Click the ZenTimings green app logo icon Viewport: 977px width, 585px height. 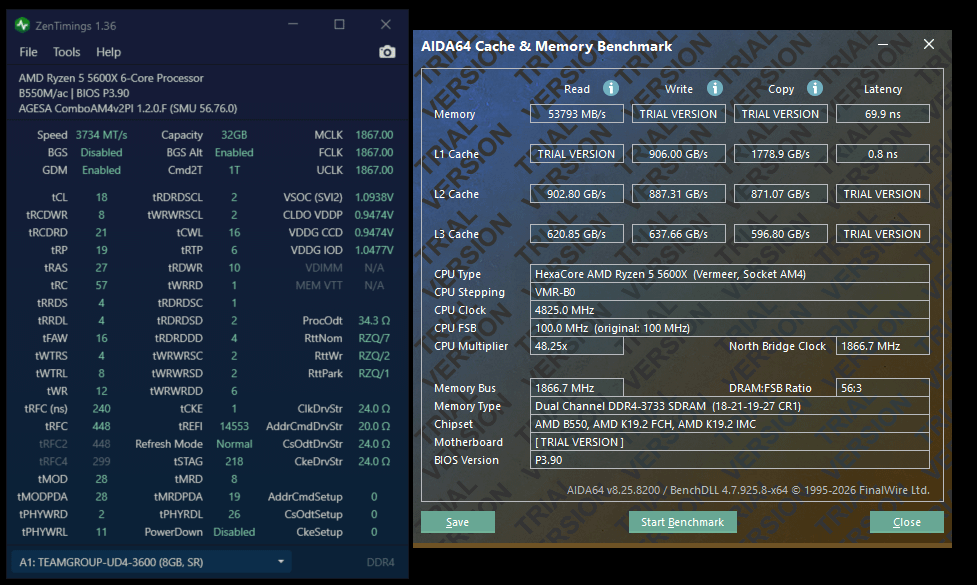(22, 24)
